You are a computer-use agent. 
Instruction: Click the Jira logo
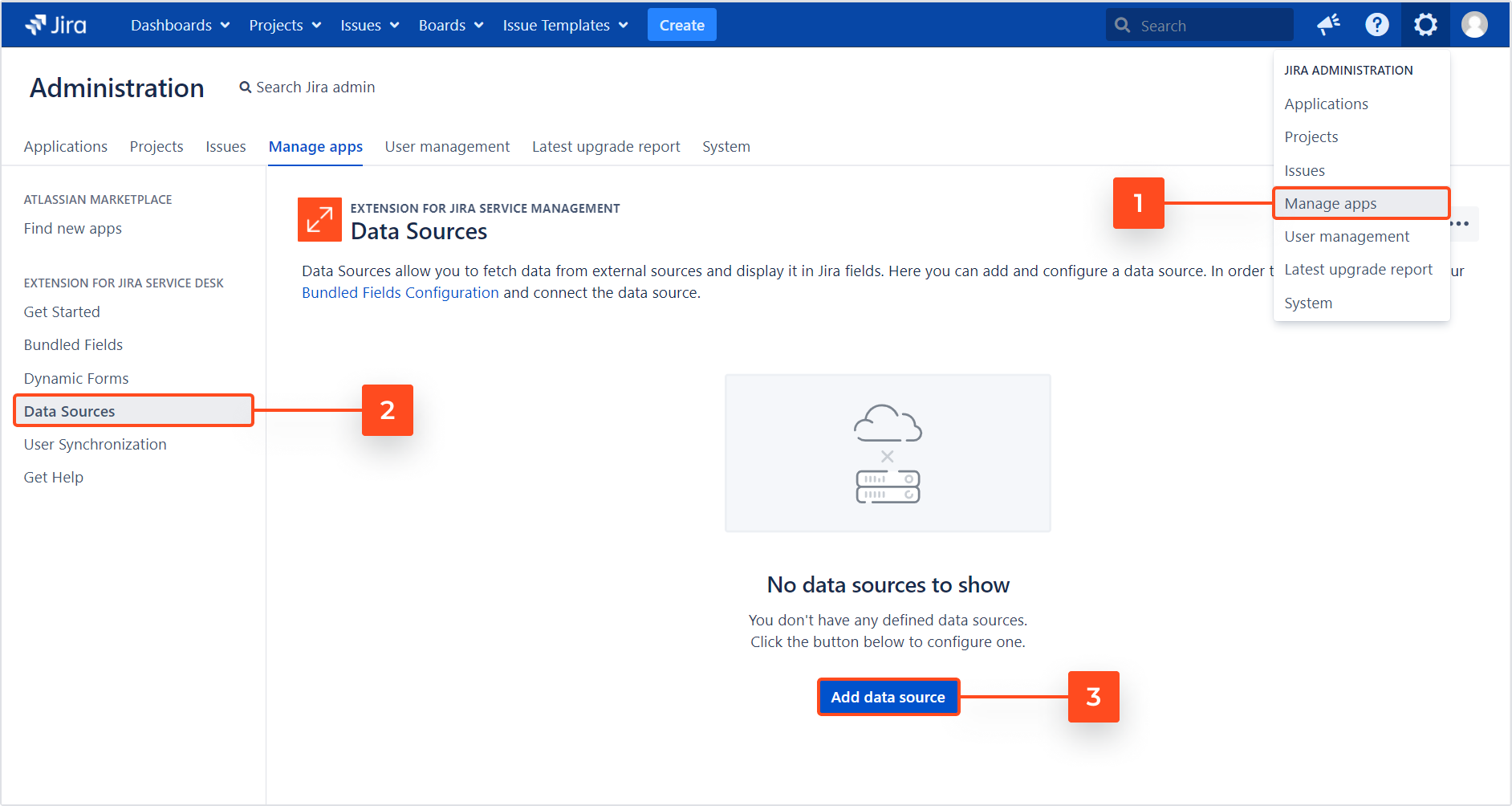pos(55,25)
